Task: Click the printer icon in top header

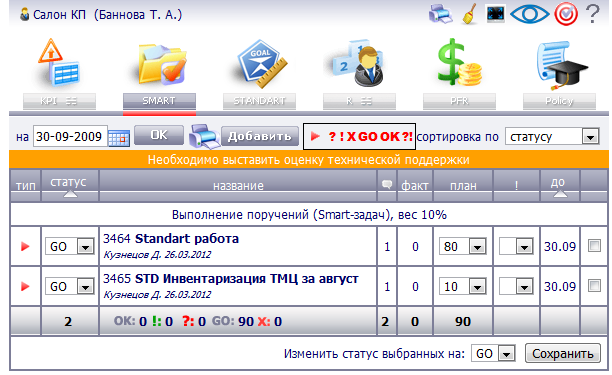Action: pyautogui.click(x=441, y=14)
